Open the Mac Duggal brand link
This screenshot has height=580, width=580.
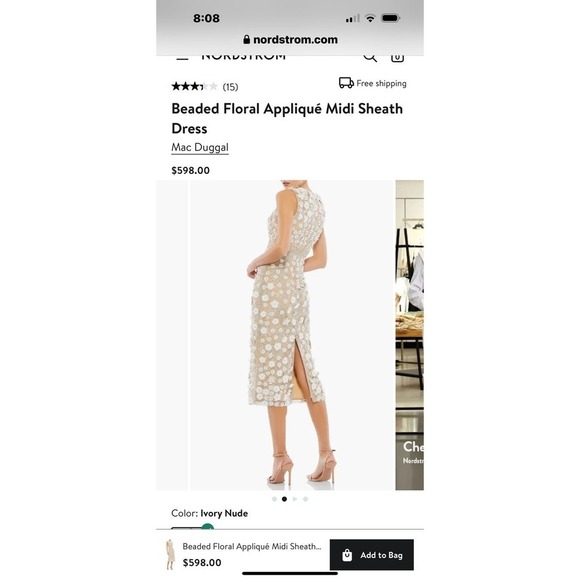(x=200, y=147)
